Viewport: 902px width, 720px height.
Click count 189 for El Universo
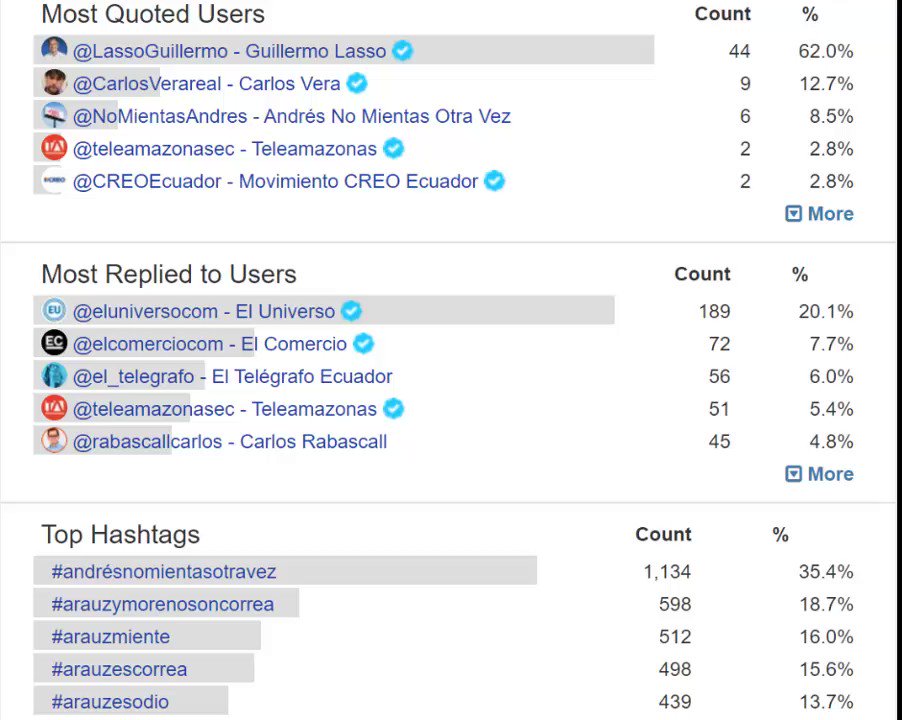715,312
